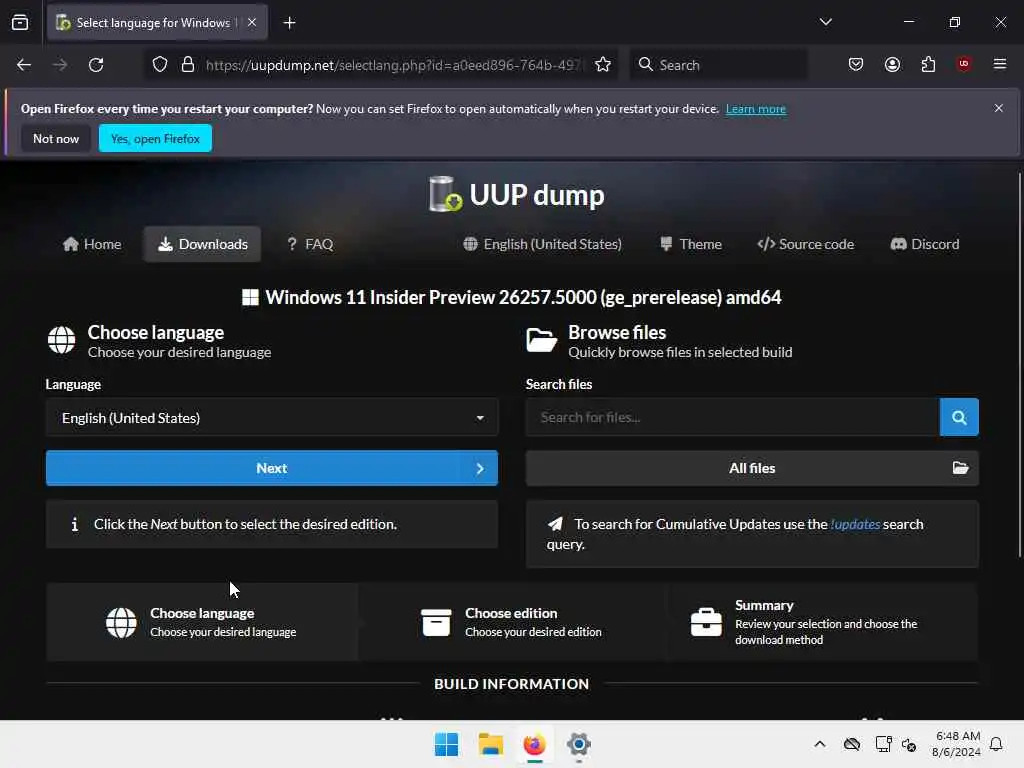Select the Choose edition step
Screen dimensions: 1024x768
[x=512, y=622]
